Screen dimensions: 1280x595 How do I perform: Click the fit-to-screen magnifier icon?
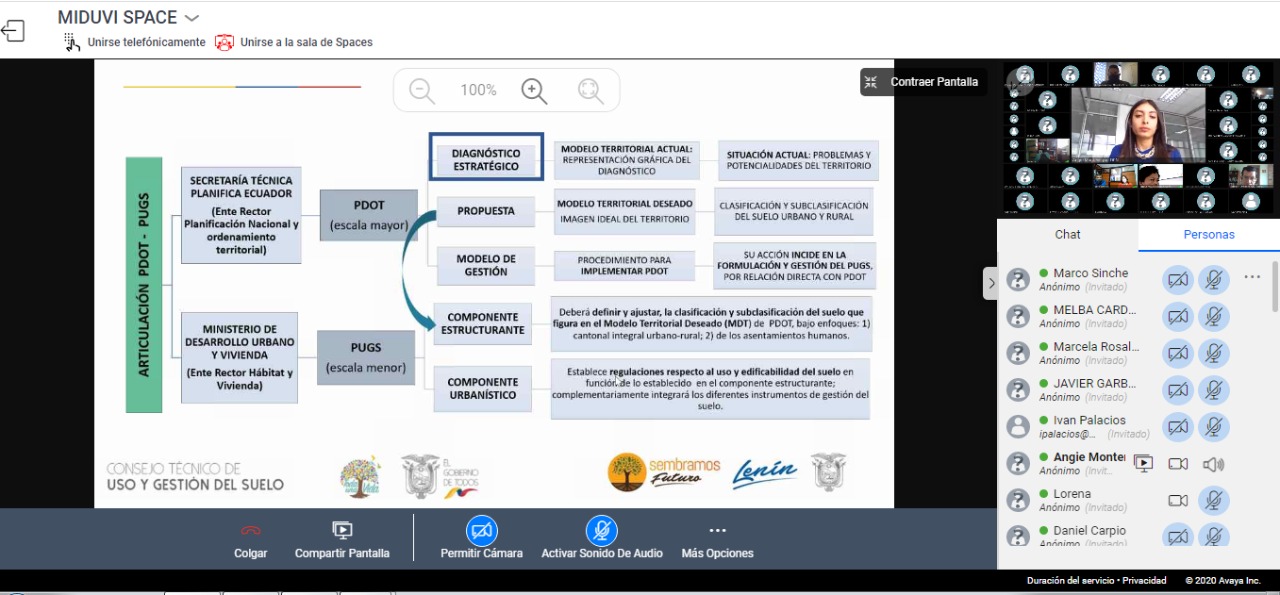(x=590, y=91)
